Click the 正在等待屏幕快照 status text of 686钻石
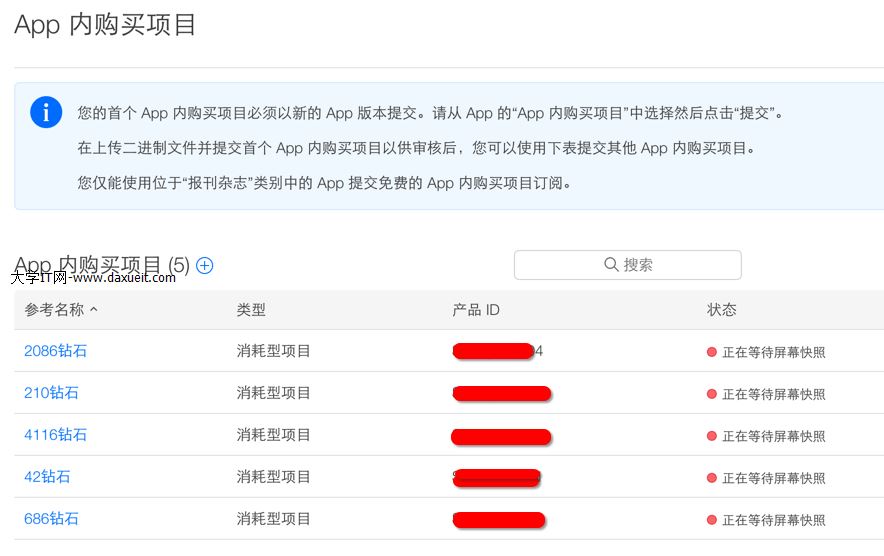The image size is (884, 556). click(x=774, y=520)
